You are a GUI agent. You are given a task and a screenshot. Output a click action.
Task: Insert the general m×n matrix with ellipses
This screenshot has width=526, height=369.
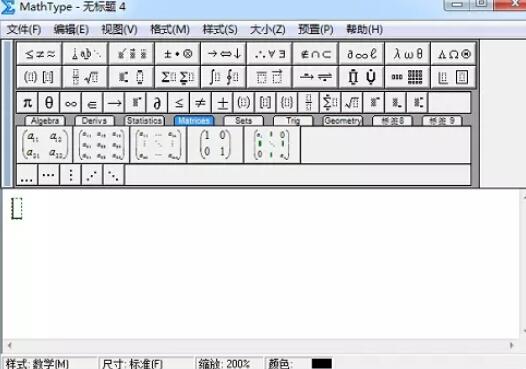[158, 145]
